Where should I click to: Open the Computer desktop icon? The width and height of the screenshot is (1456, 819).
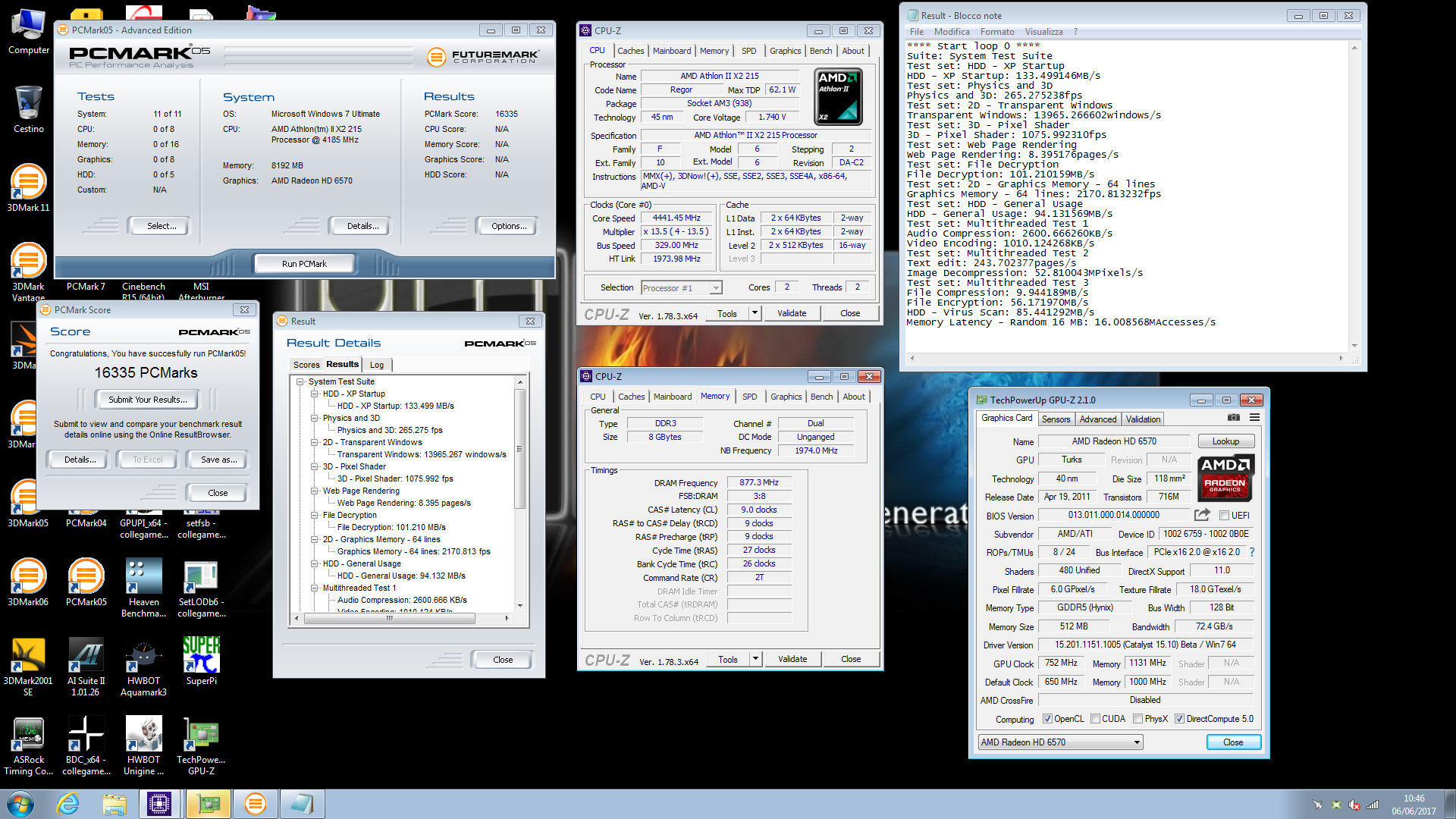(29, 32)
